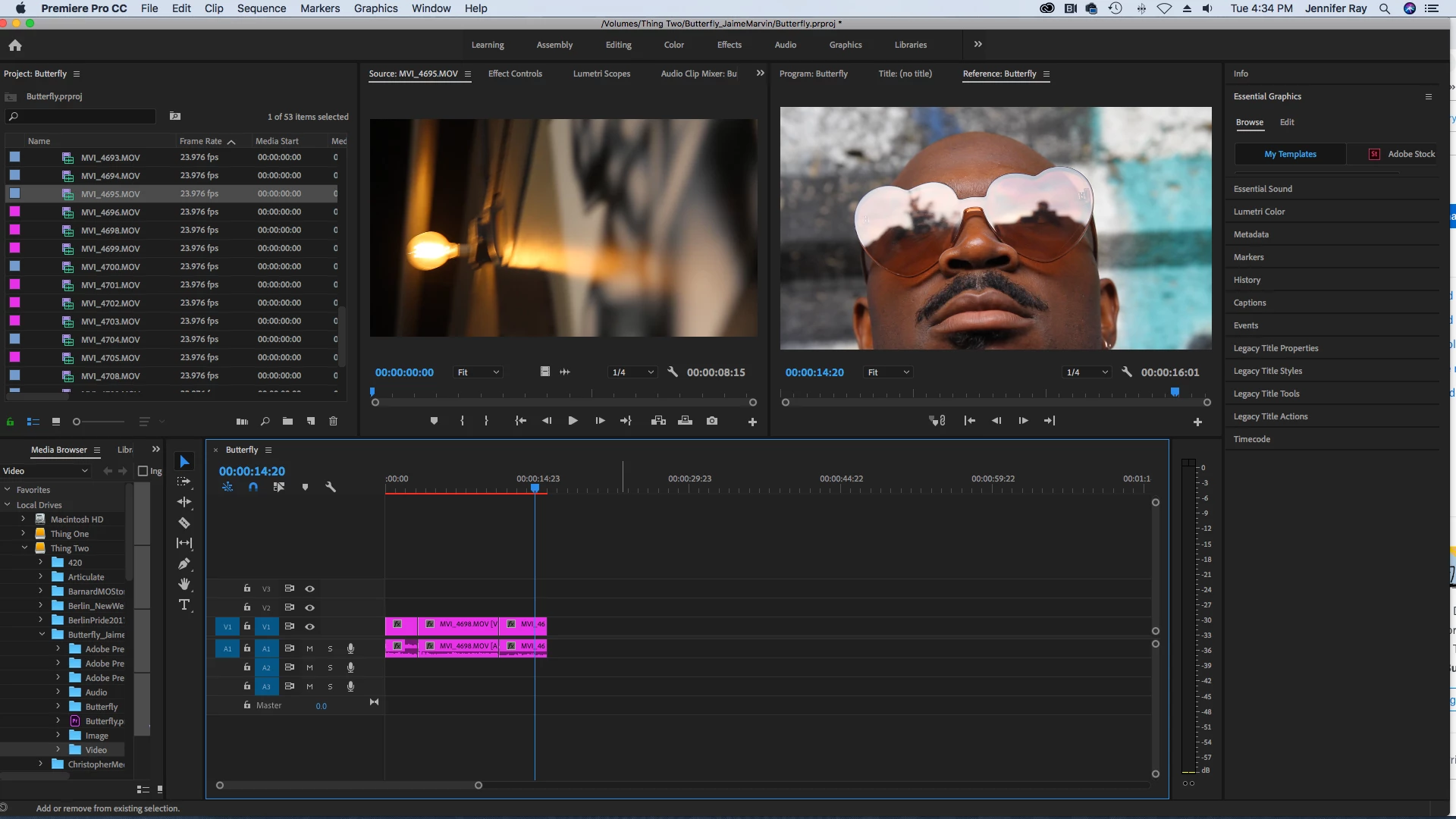The height and width of the screenshot is (819, 1456).
Task: Open the Lumetri Color panel
Action: pos(1259,212)
